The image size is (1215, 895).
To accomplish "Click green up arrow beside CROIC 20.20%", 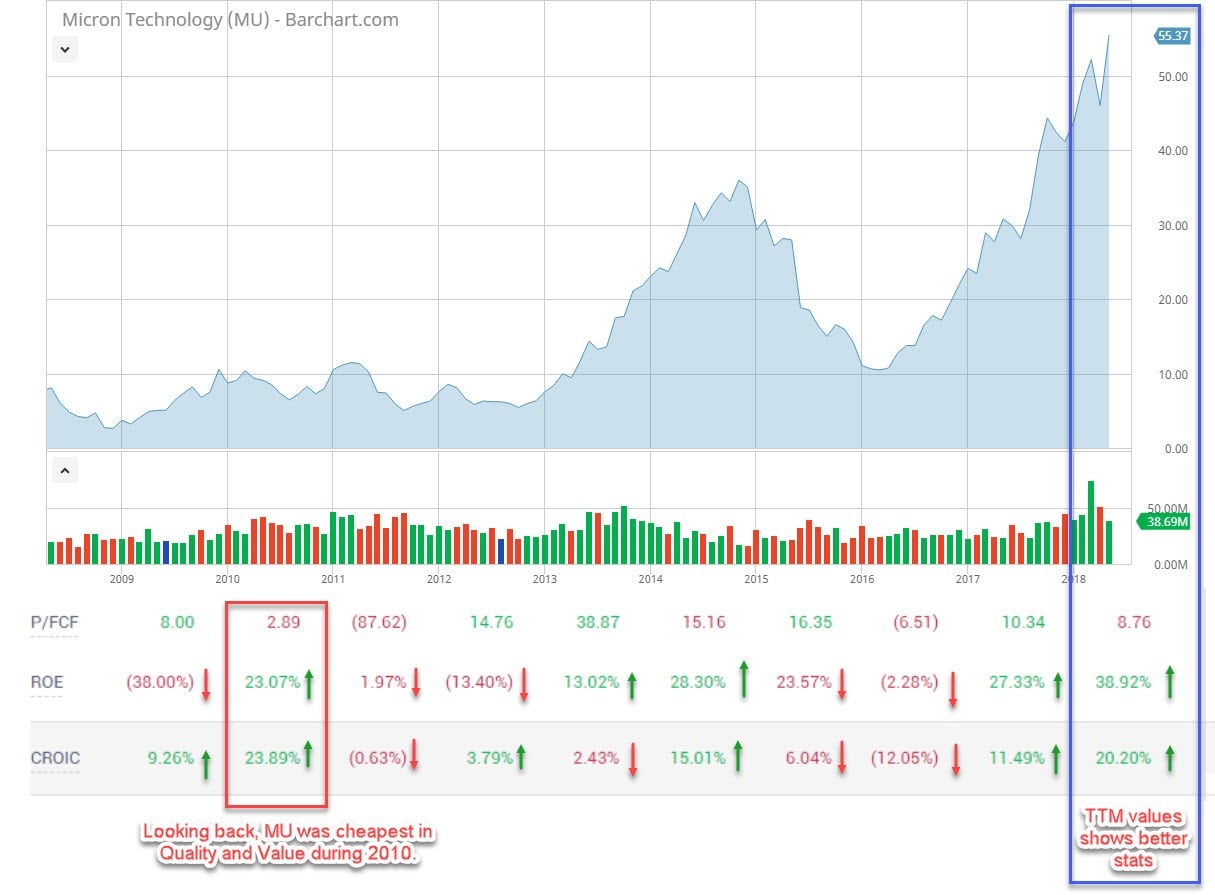I will click(x=1169, y=757).
